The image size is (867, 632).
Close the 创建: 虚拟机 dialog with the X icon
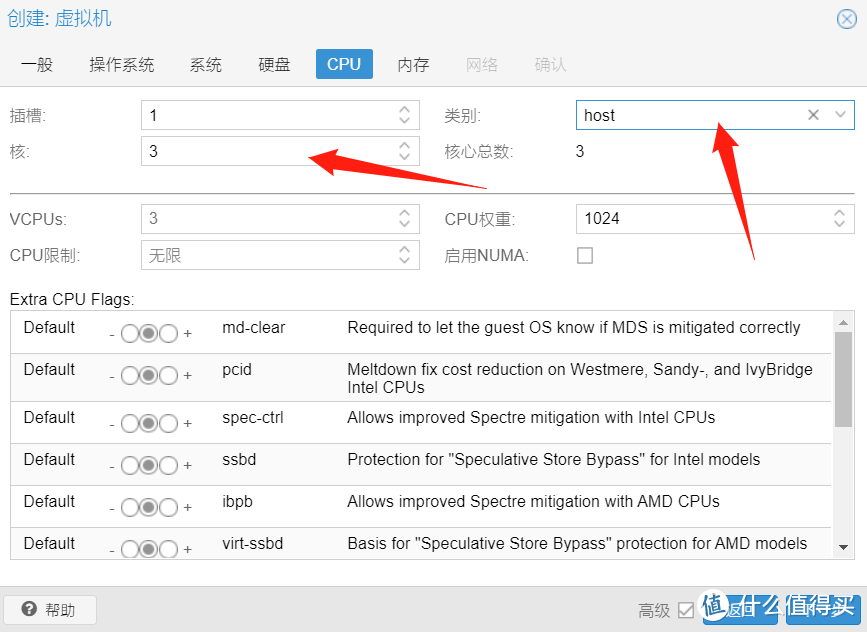849,18
